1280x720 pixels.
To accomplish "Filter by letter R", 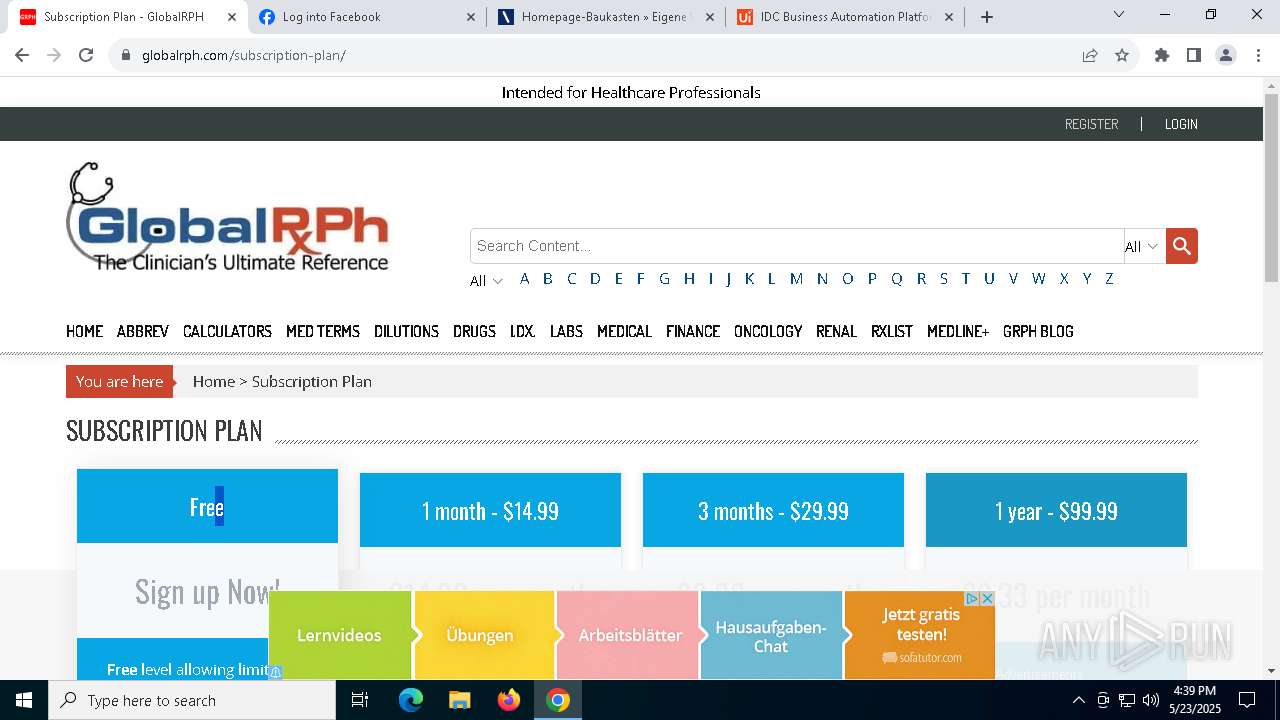I will [921, 279].
